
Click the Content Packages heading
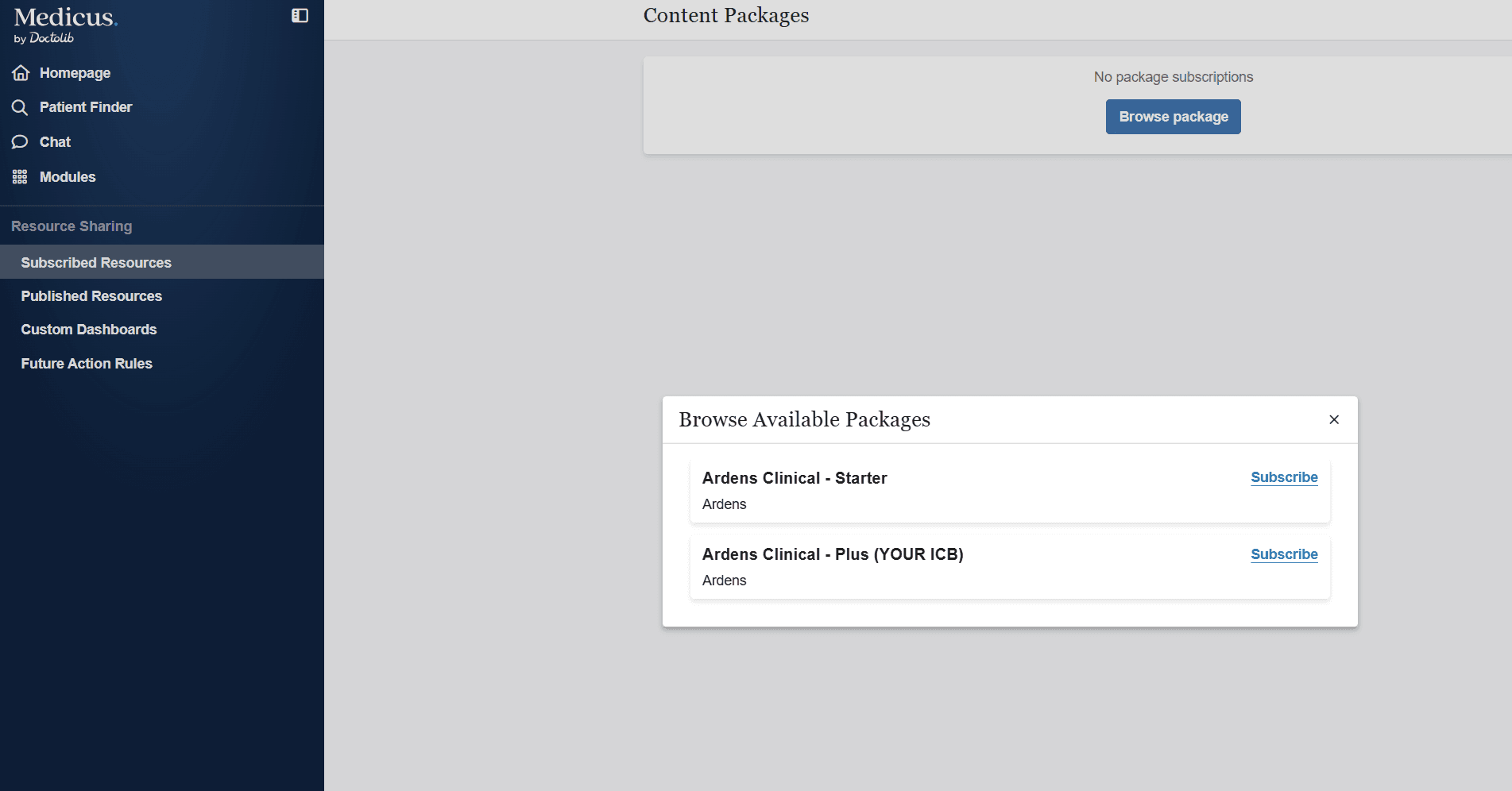[726, 15]
